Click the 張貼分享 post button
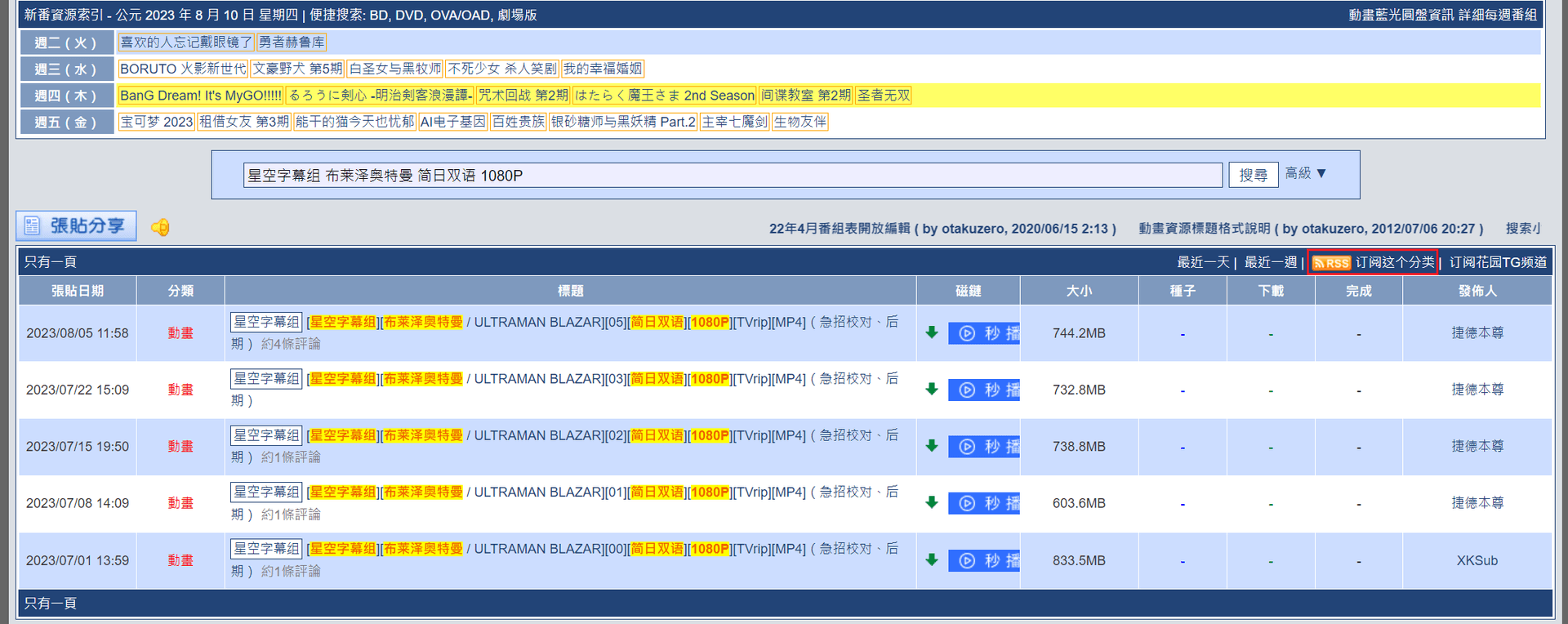 (x=76, y=226)
